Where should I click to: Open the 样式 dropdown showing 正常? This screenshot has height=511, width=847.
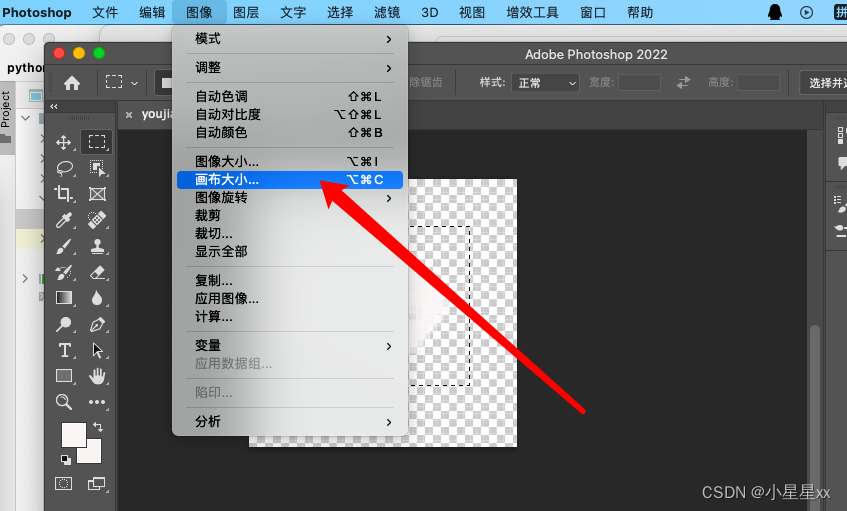click(546, 83)
